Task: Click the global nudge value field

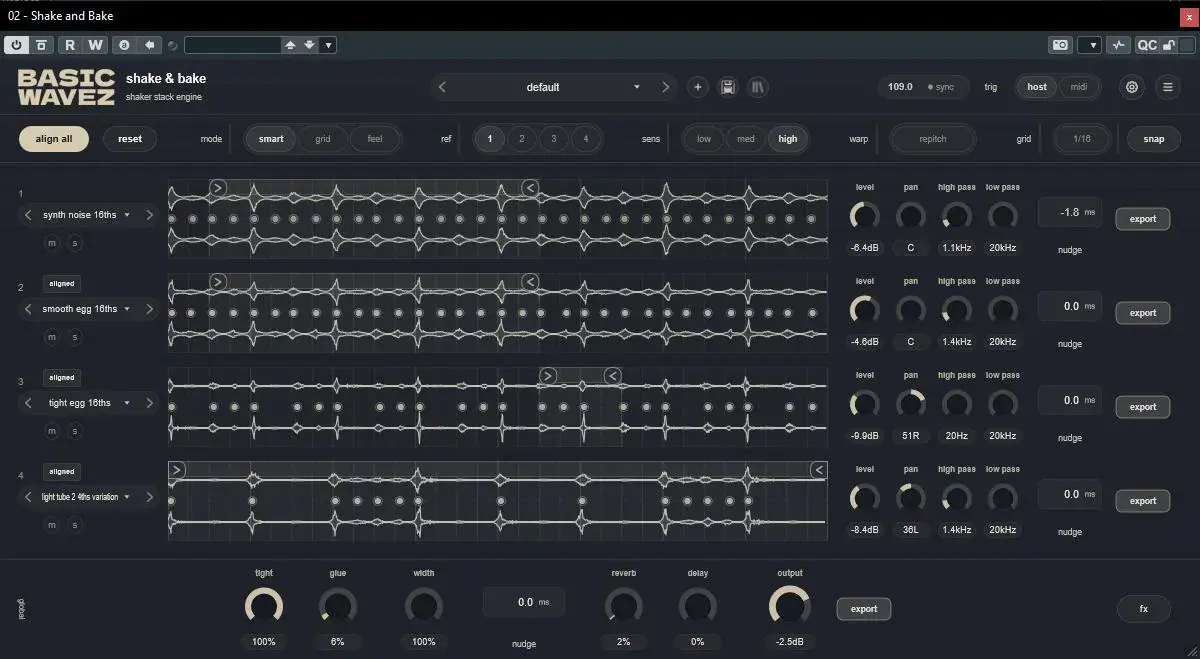Action: (524, 602)
